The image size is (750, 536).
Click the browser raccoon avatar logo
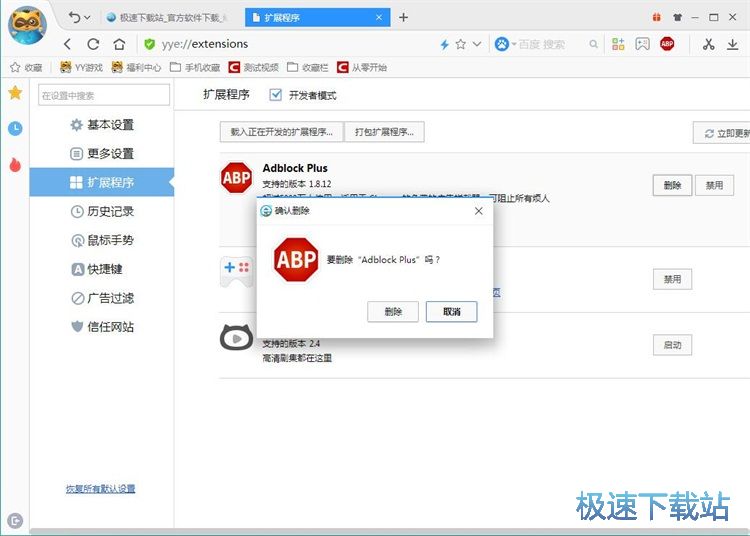point(27,24)
